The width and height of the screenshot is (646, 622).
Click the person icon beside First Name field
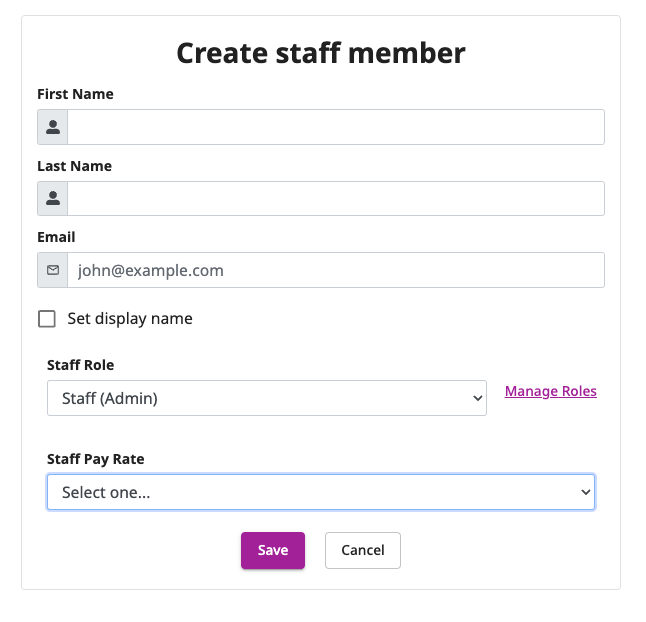pyautogui.click(x=53, y=127)
